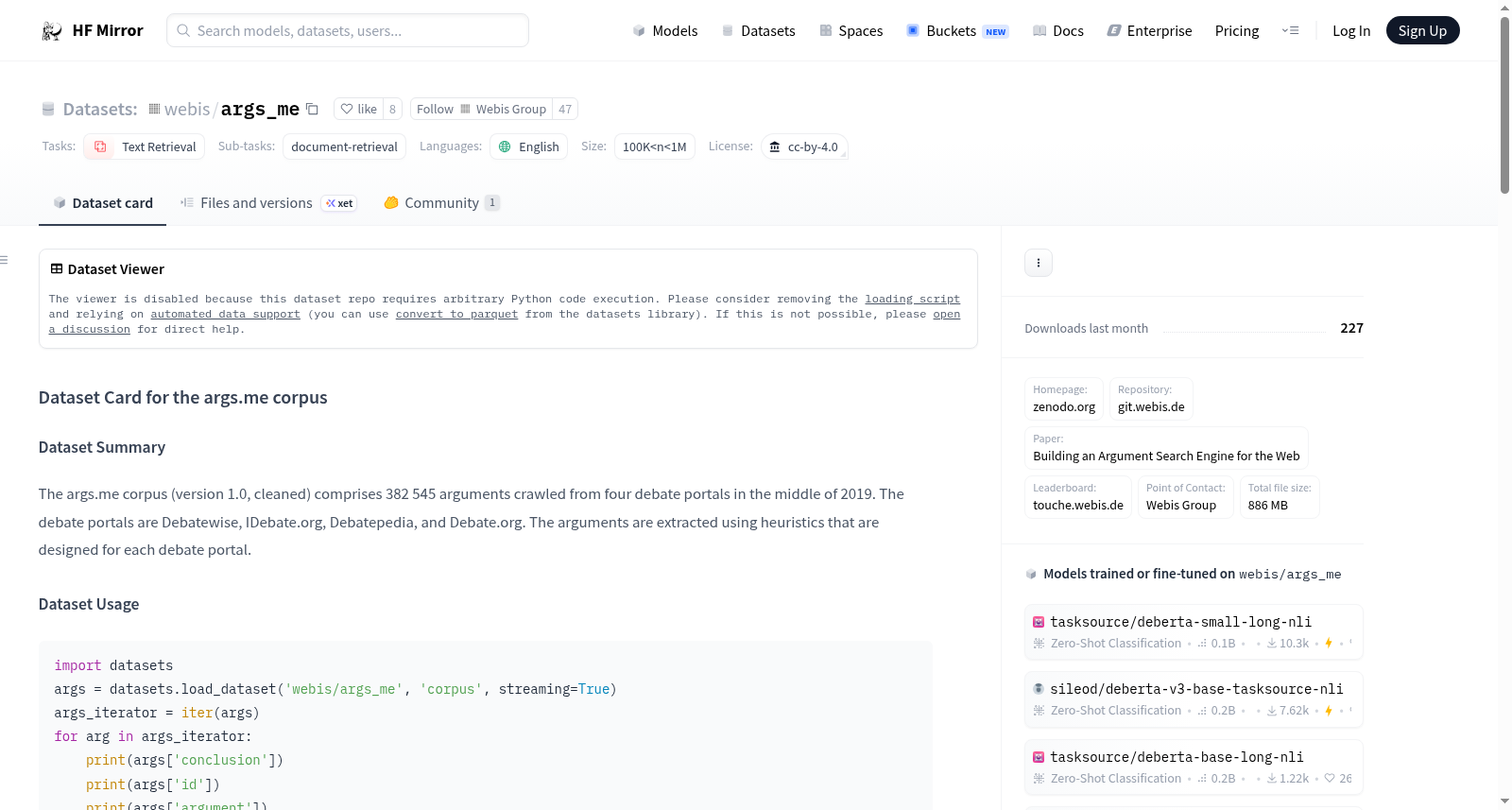Open the automated data support link
Screen dimensions: 1512x810
[x=225, y=314]
